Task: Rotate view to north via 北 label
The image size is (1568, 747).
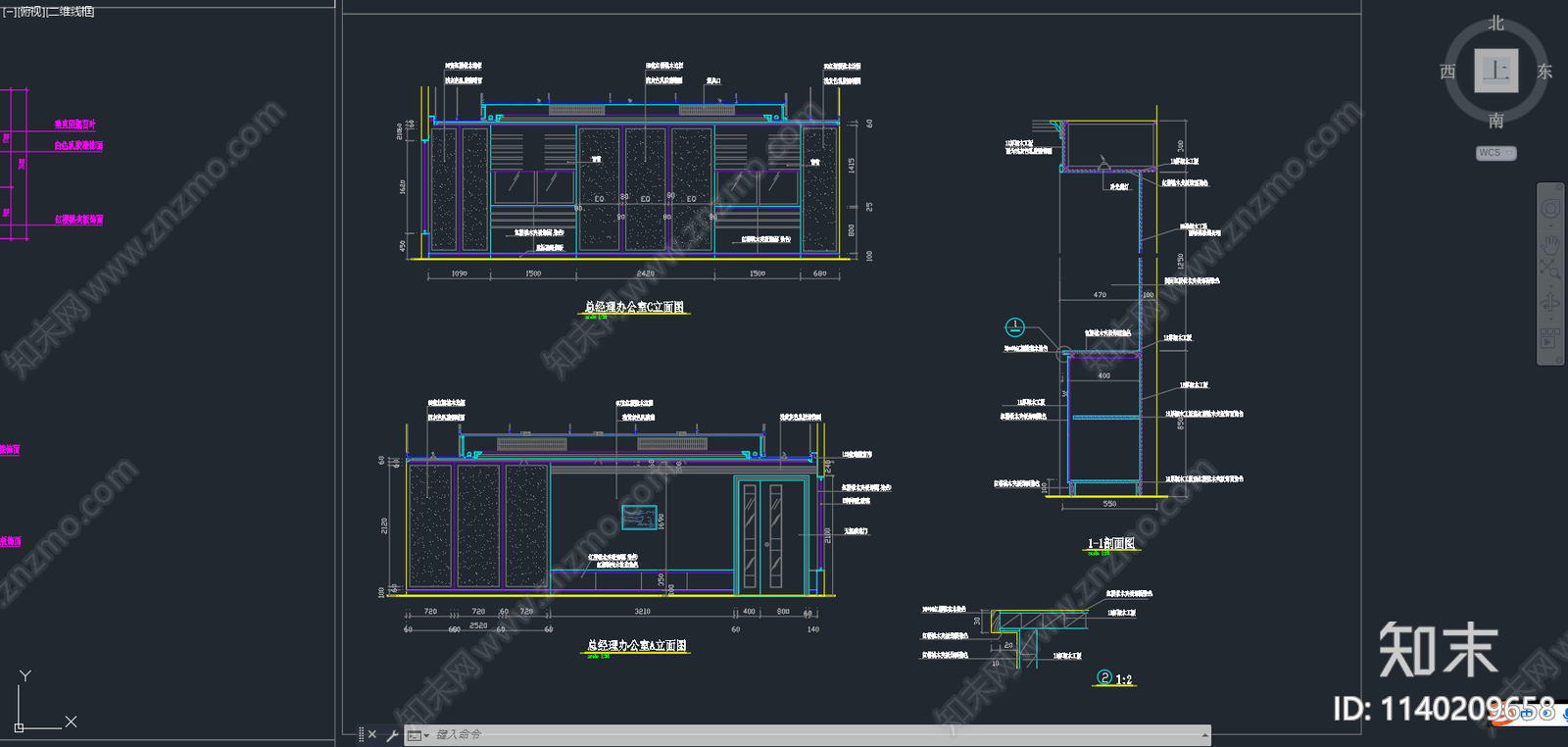Action: [1496, 23]
